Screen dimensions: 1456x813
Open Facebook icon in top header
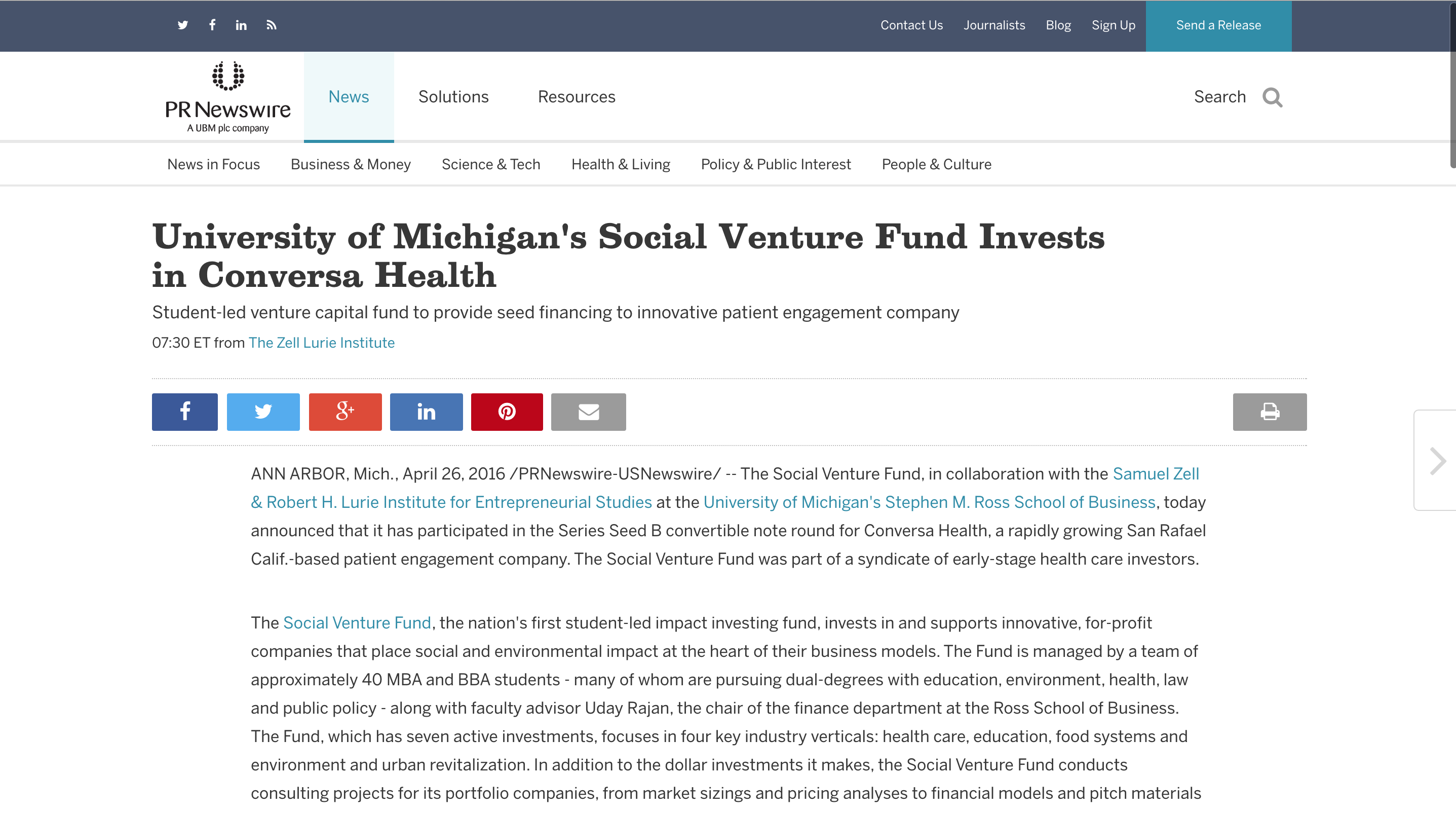click(212, 25)
